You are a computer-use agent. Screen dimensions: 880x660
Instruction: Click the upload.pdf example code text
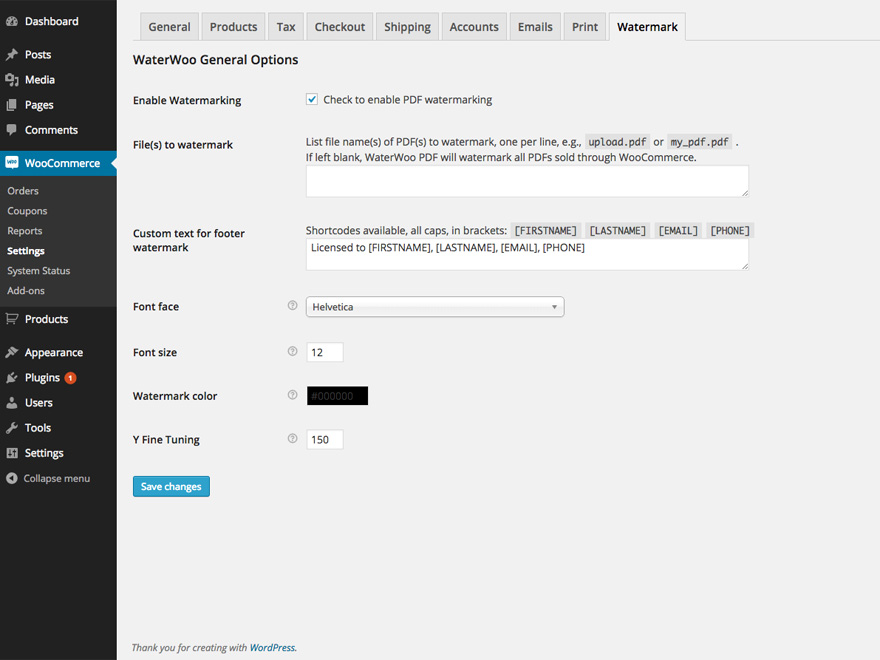(617, 142)
